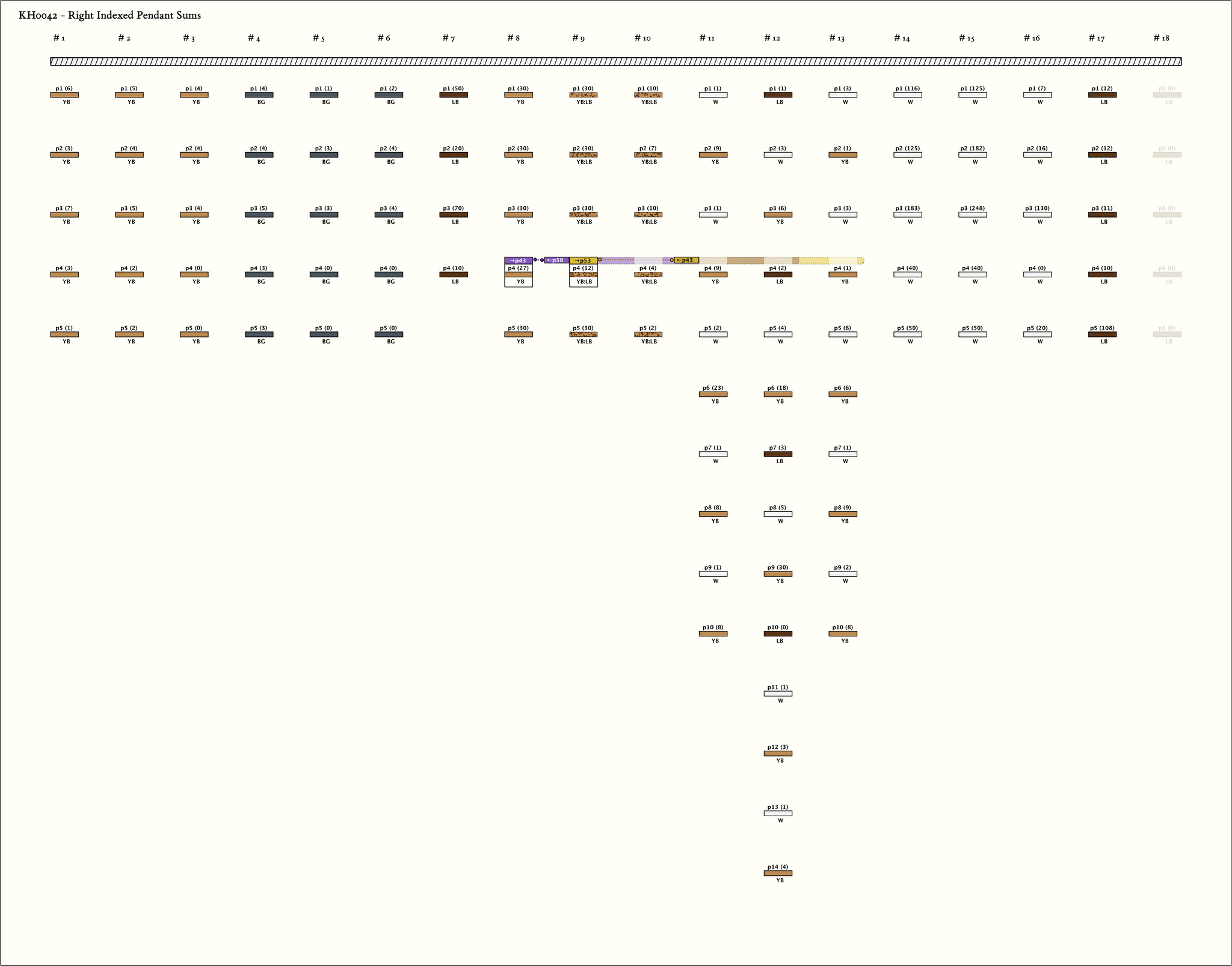Select the dark brown cord under p5 (108)
Screen dimensions: 1232x966
coord(1102,334)
